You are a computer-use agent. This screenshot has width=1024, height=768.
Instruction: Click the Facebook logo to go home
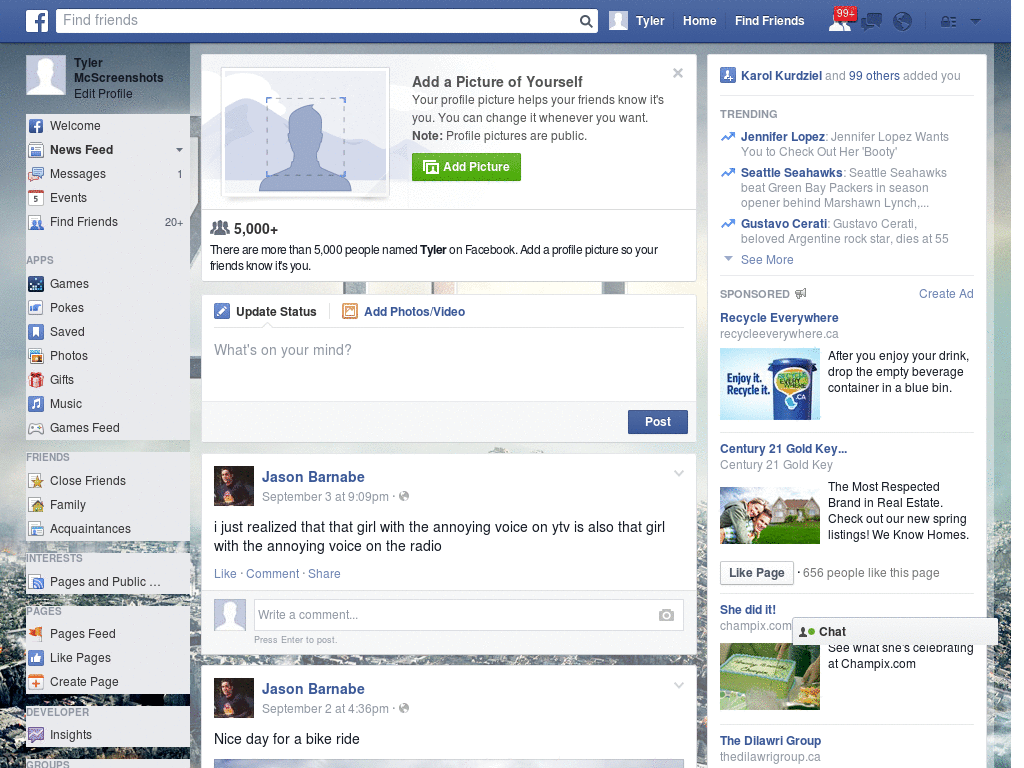click(x=36, y=20)
